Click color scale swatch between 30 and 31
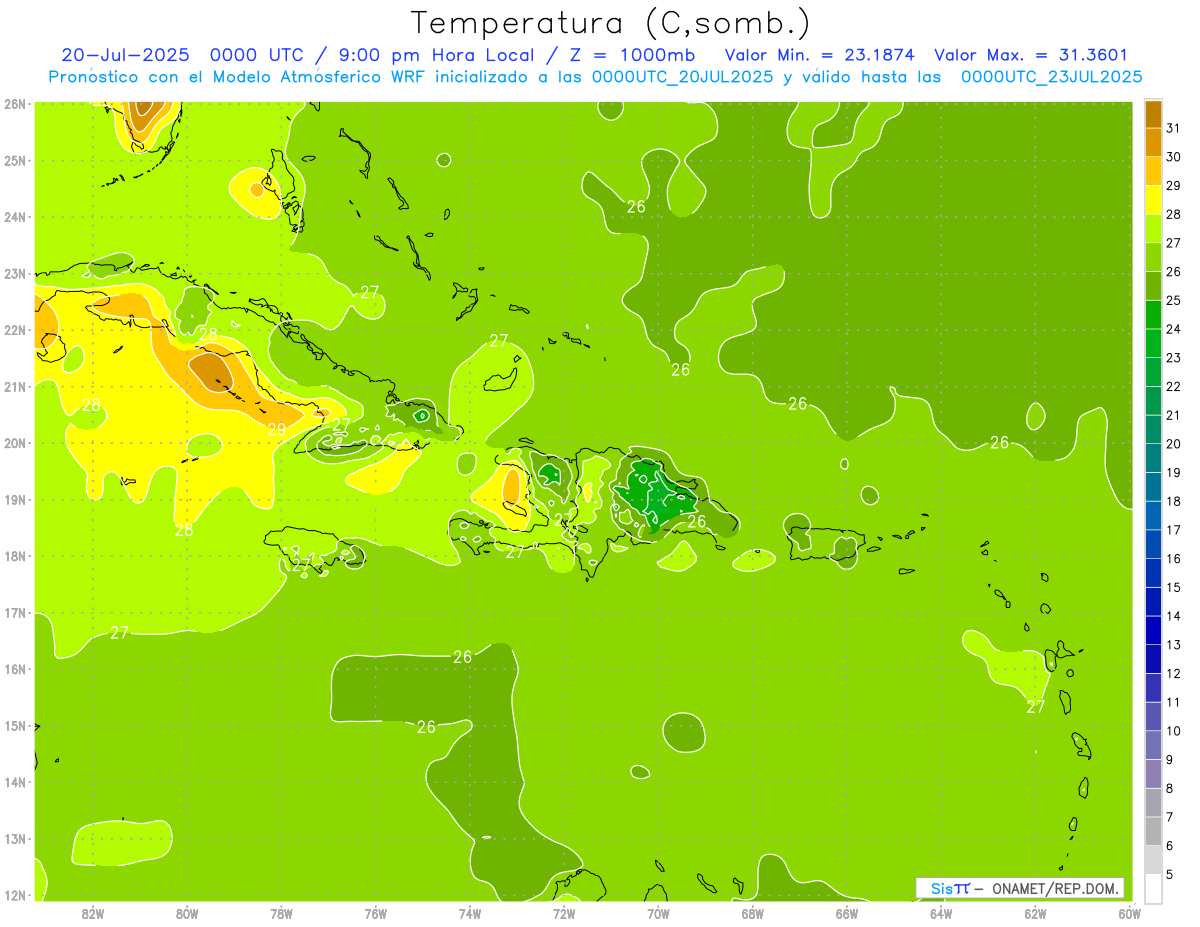Image resolution: width=1200 pixels, height=927 pixels. click(x=1153, y=143)
